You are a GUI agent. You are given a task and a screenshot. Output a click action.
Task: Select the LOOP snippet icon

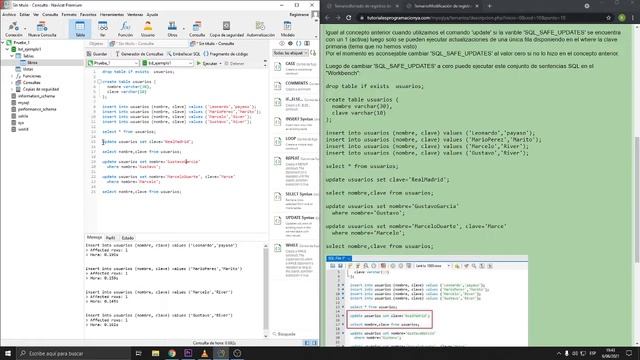point(278,142)
